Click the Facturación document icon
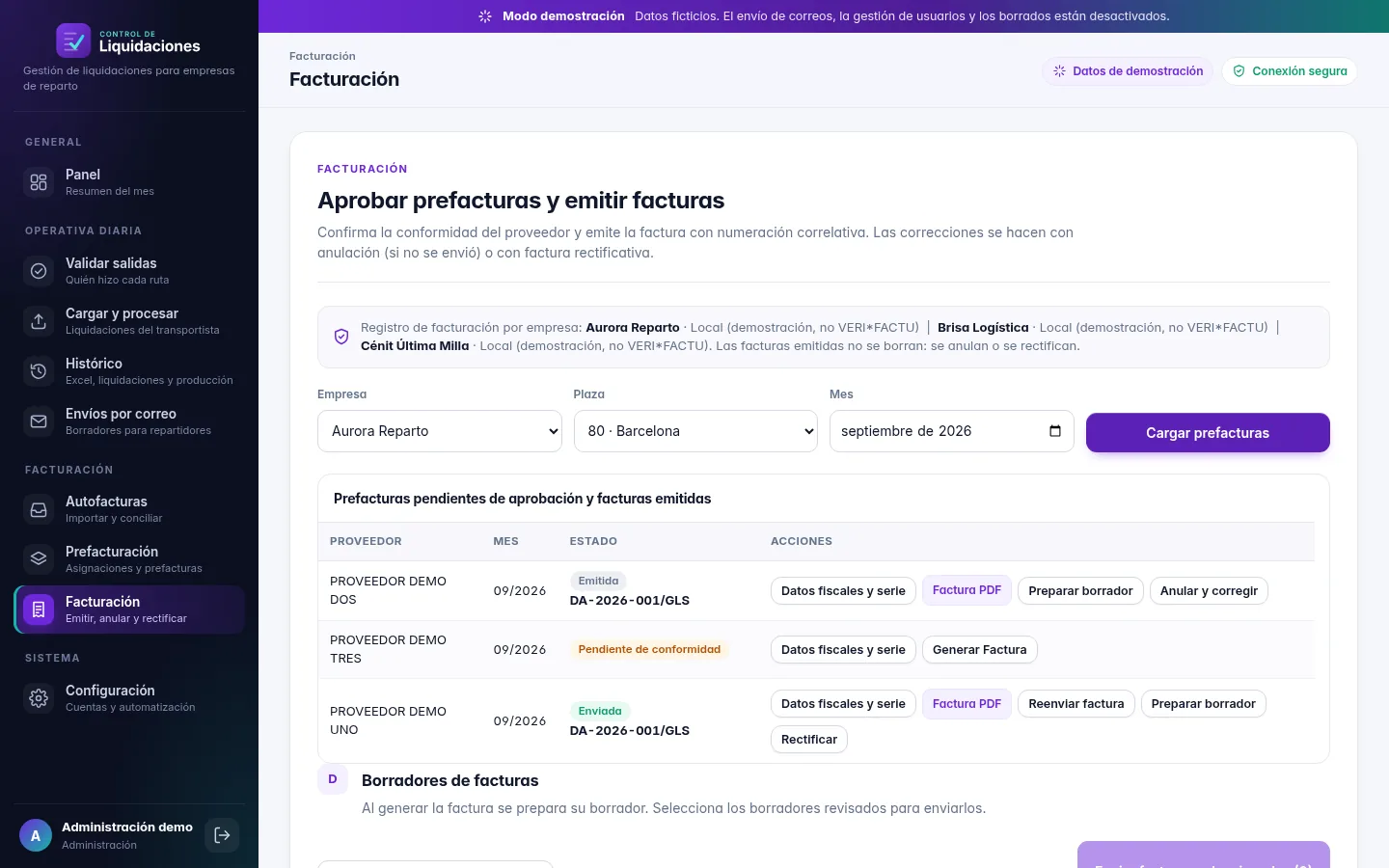The width and height of the screenshot is (1389, 868). 39,610
